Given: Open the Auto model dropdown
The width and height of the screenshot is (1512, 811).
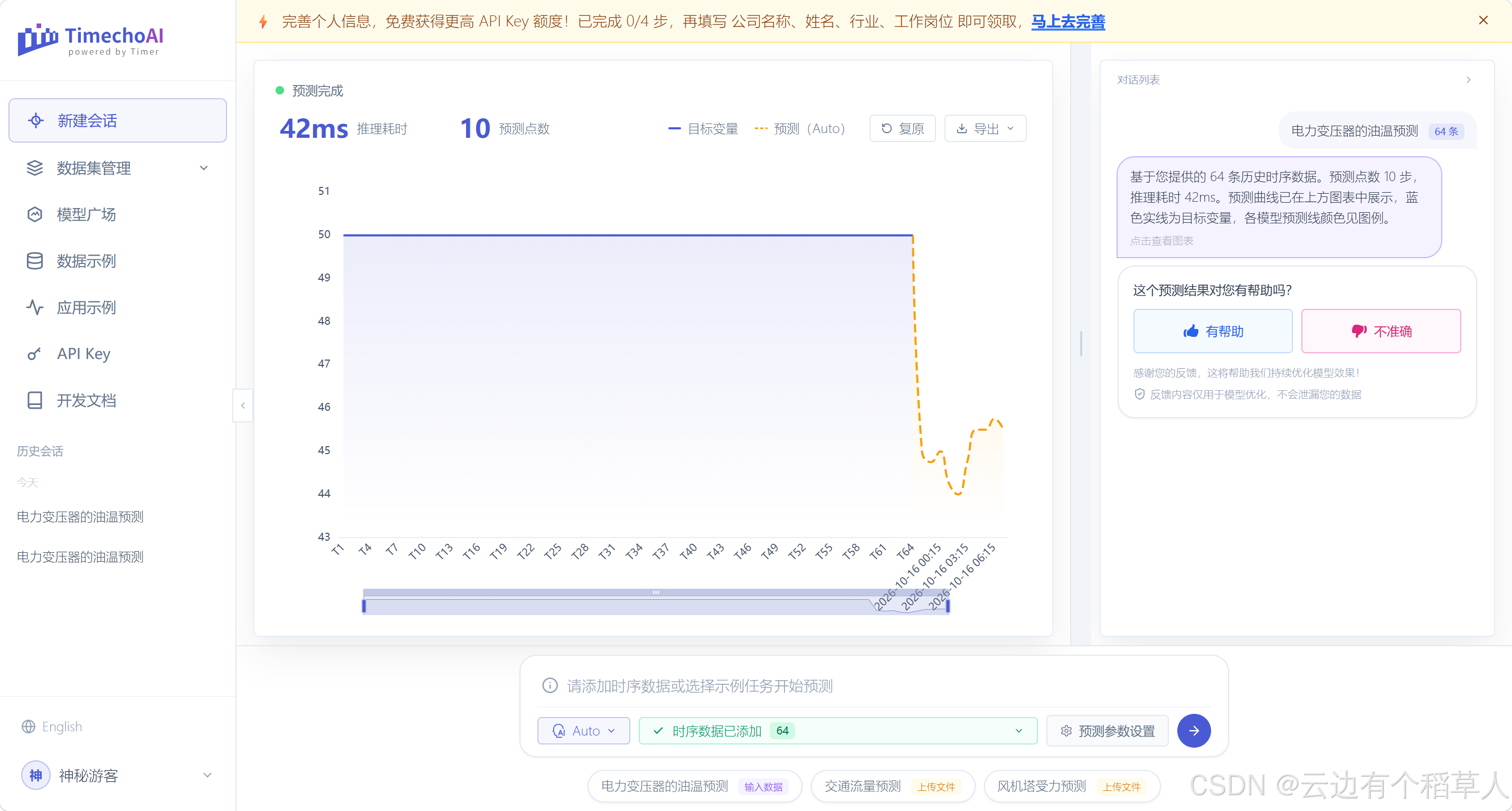Looking at the screenshot, I should coord(583,731).
